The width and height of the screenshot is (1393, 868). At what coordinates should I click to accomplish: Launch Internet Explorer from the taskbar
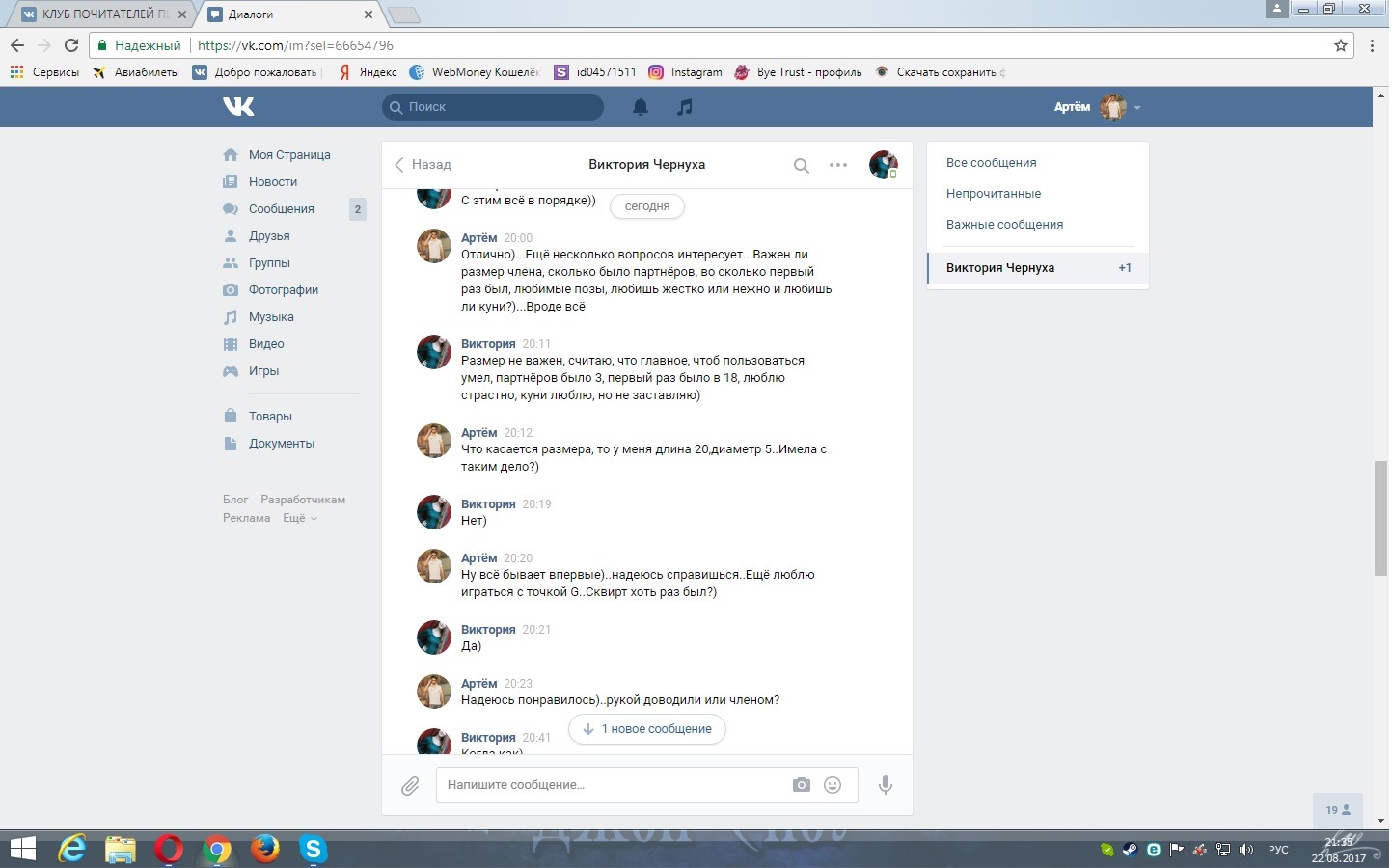point(72,850)
